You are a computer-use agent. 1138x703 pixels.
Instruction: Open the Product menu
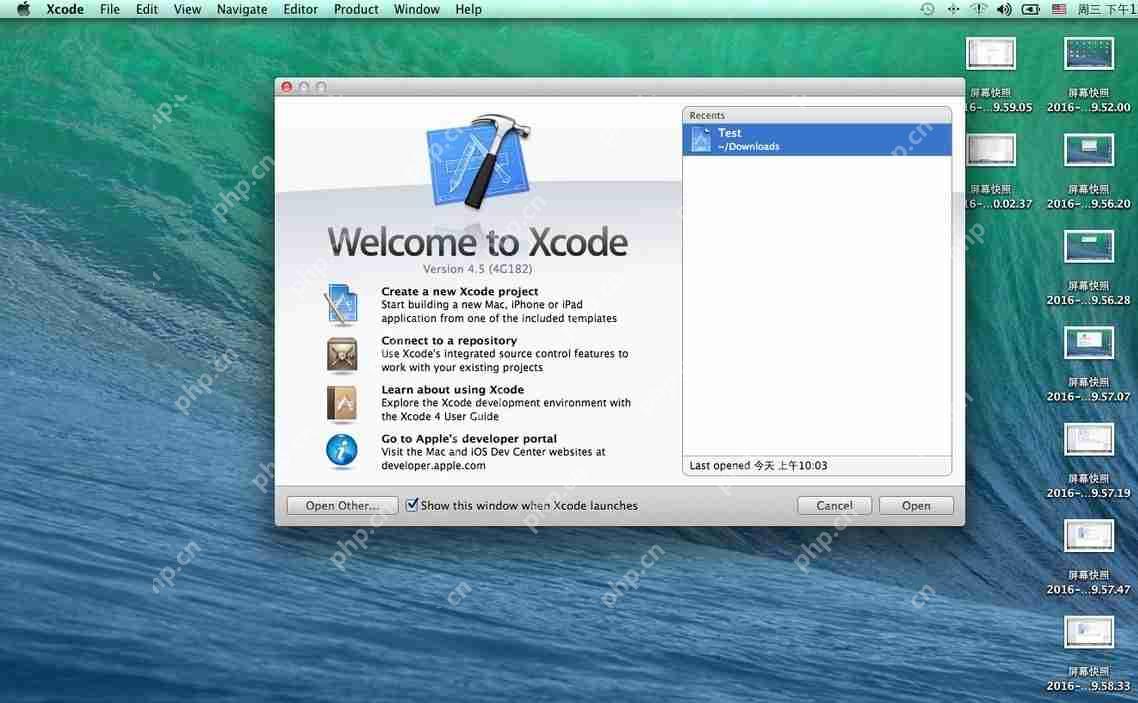(356, 9)
